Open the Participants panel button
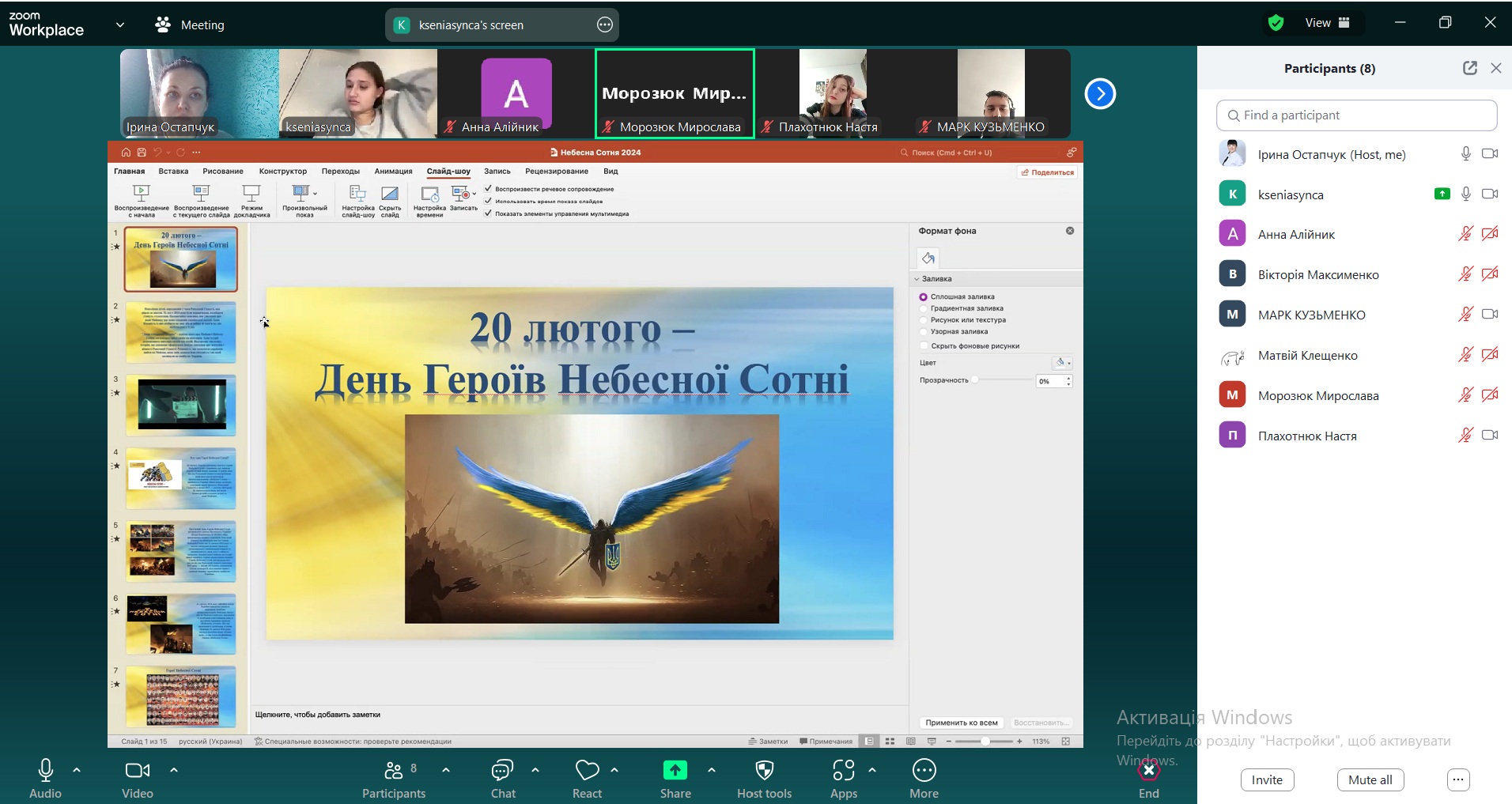This screenshot has width=1512, height=804. point(394,778)
